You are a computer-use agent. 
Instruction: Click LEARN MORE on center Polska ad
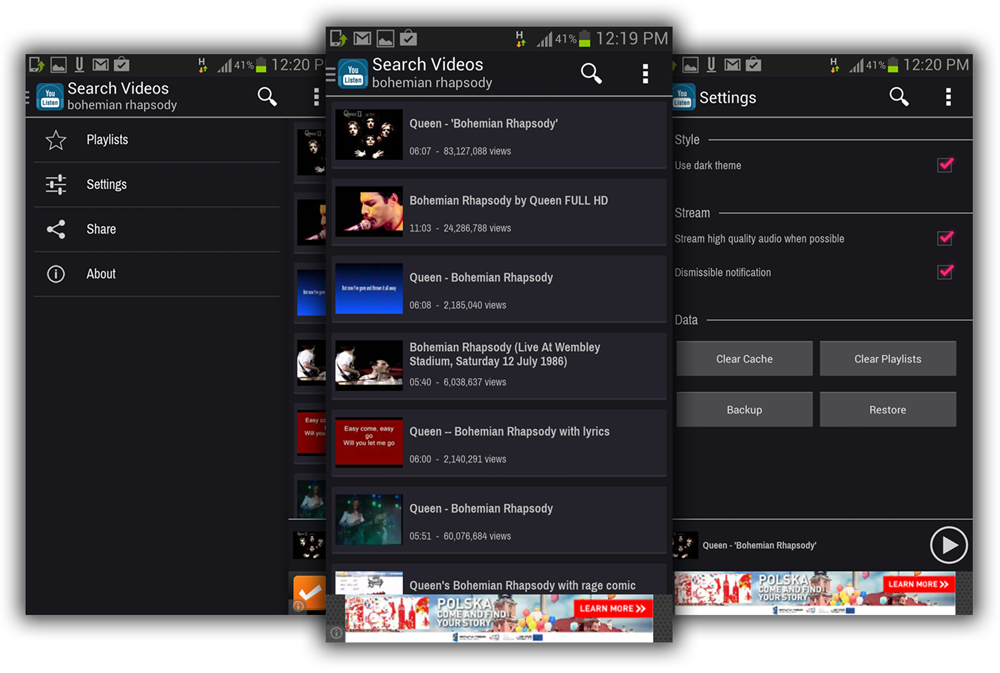coord(612,609)
